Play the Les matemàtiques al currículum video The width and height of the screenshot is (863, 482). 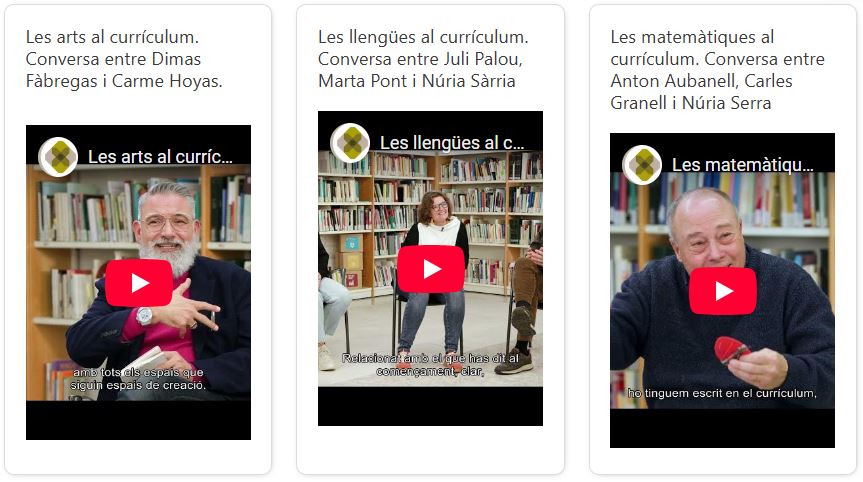(x=723, y=291)
